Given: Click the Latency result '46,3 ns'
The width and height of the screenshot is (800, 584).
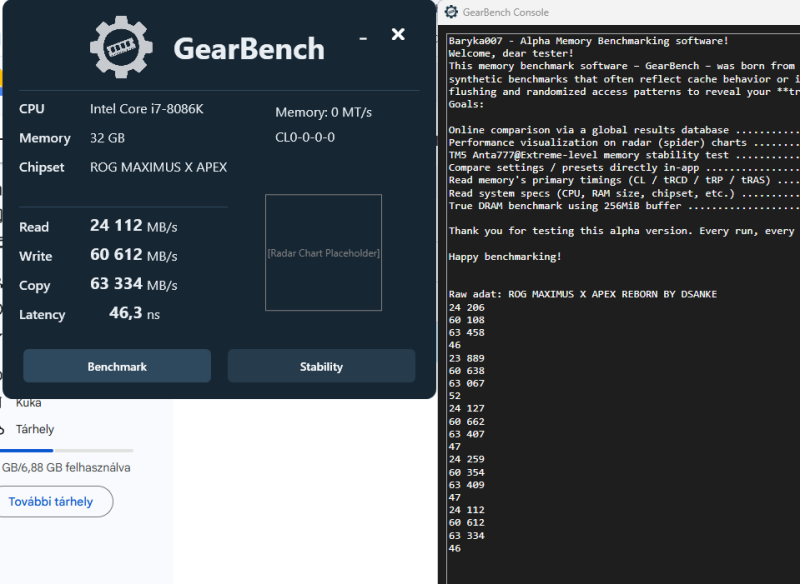Looking at the screenshot, I should [134, 313].
